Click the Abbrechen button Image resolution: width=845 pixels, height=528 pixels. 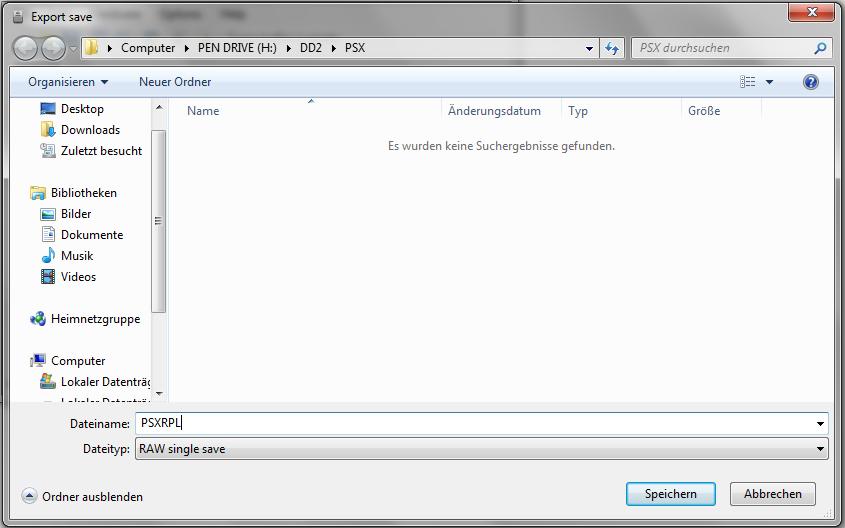click(772, 494)
